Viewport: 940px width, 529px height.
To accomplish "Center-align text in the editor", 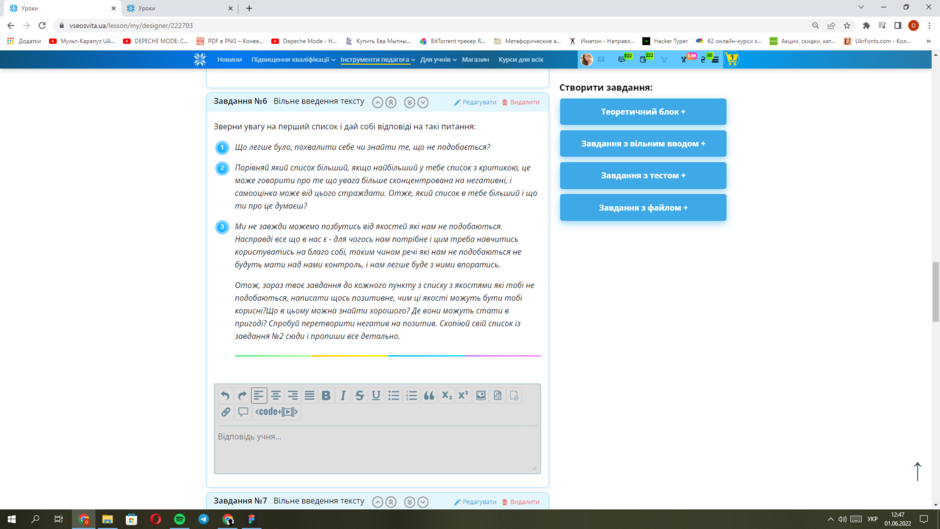I will point(276,395).
